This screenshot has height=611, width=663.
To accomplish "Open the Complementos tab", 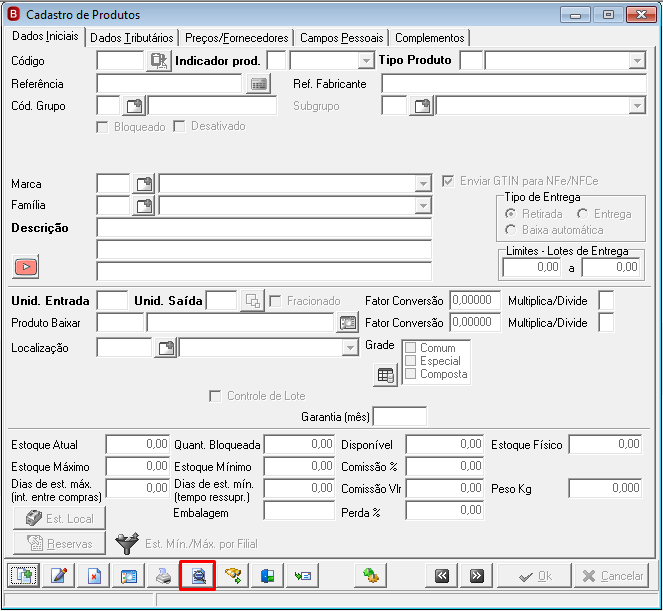I will tap(430, 38).
